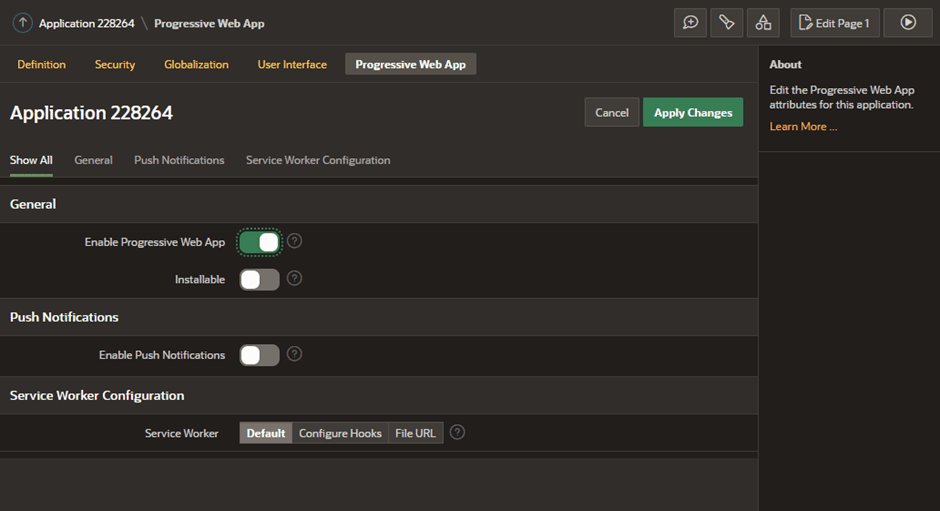Run the application with the play icon
940x511 pixels.
point(908,23)
